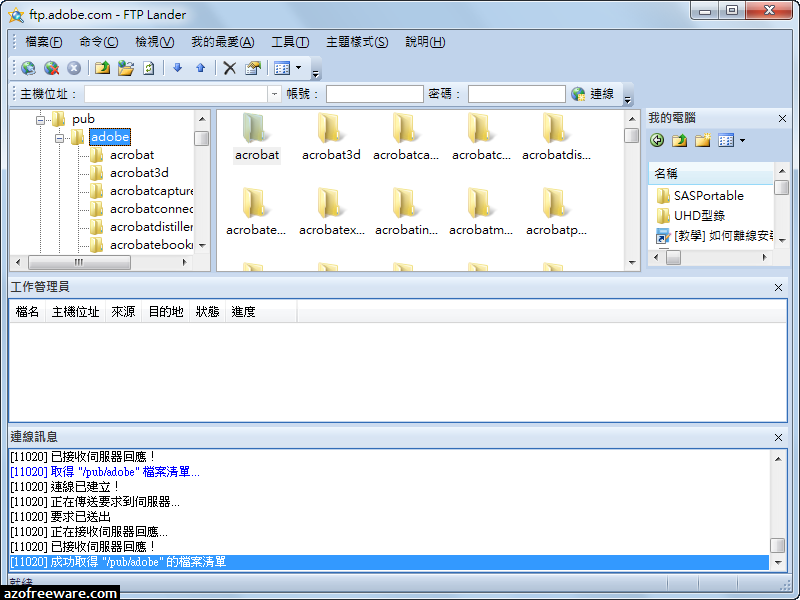Collapse the pub tree node
This screenshot has width=800, height=600.
pyautogui.click(x=40, y=120)
